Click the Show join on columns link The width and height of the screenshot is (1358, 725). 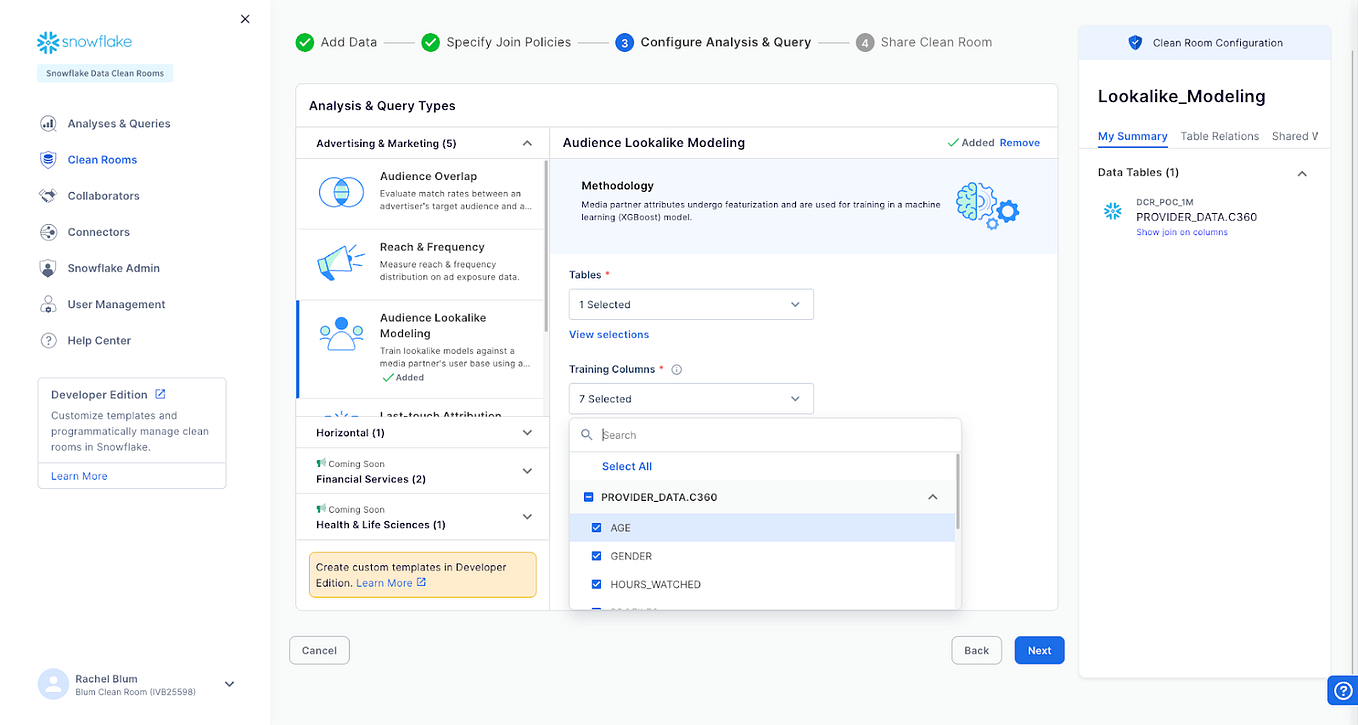coord(1182,231)
